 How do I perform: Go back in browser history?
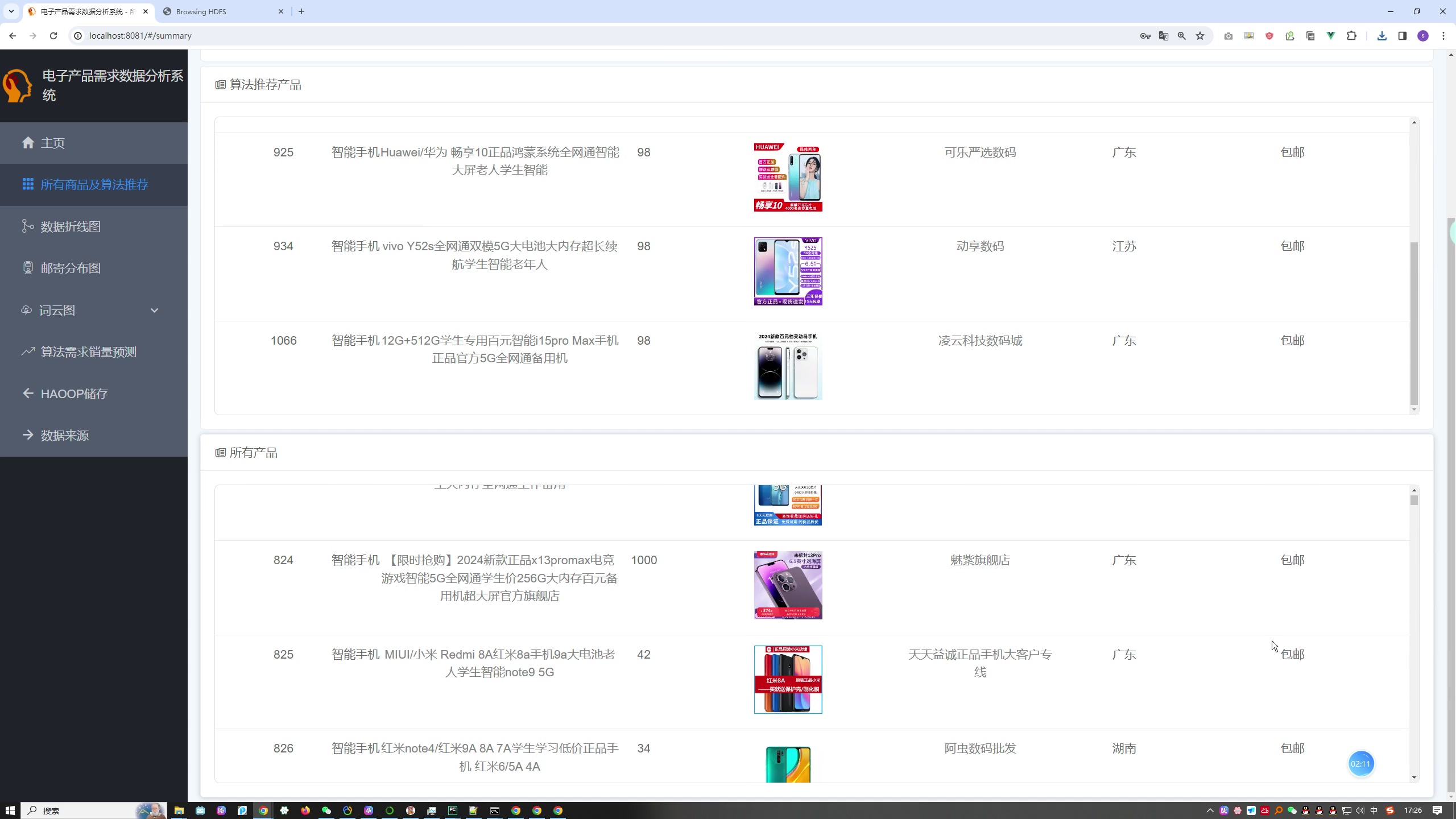click(x=13, y=35)
